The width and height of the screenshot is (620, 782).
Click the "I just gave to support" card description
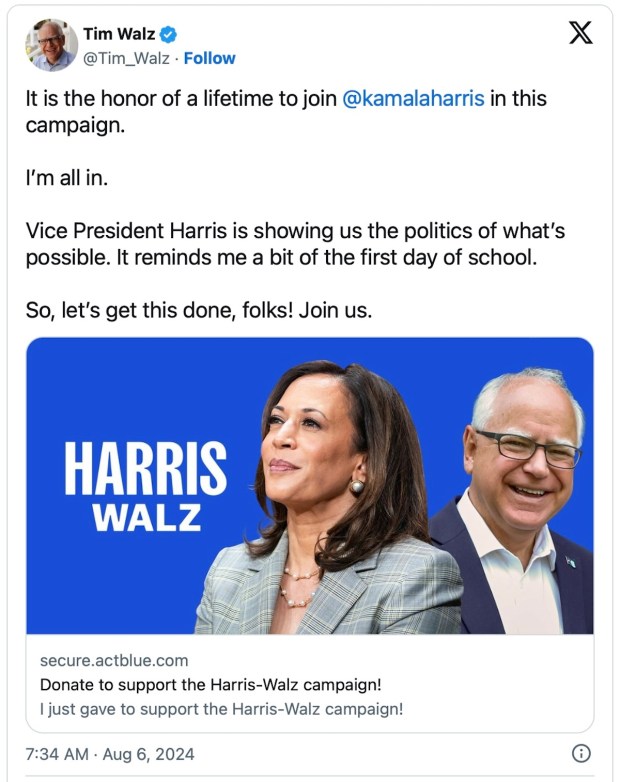pos(221,709)
